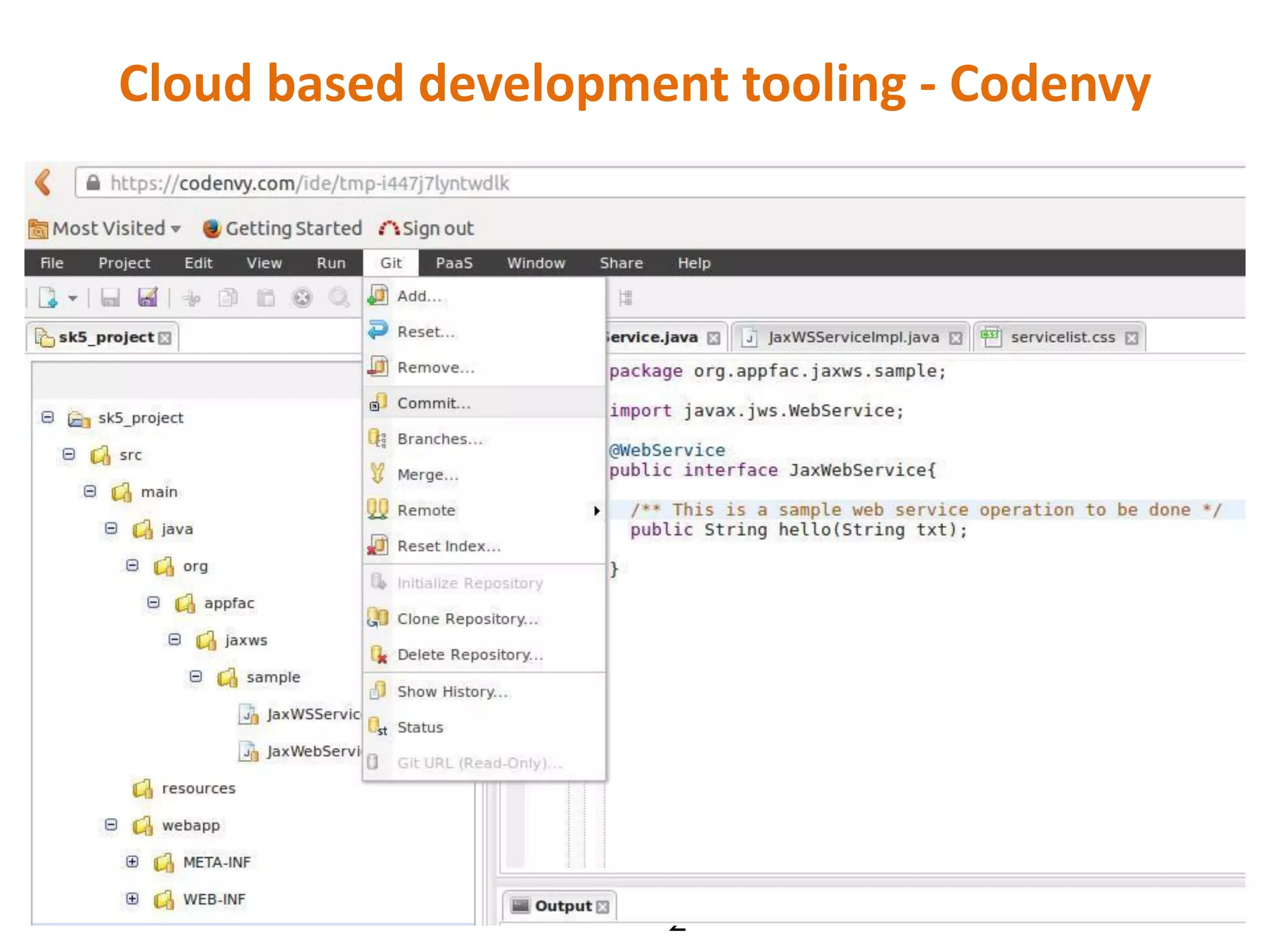Collapse the org folder node
Screen dimensions: 1270x952
coord(132,565)
